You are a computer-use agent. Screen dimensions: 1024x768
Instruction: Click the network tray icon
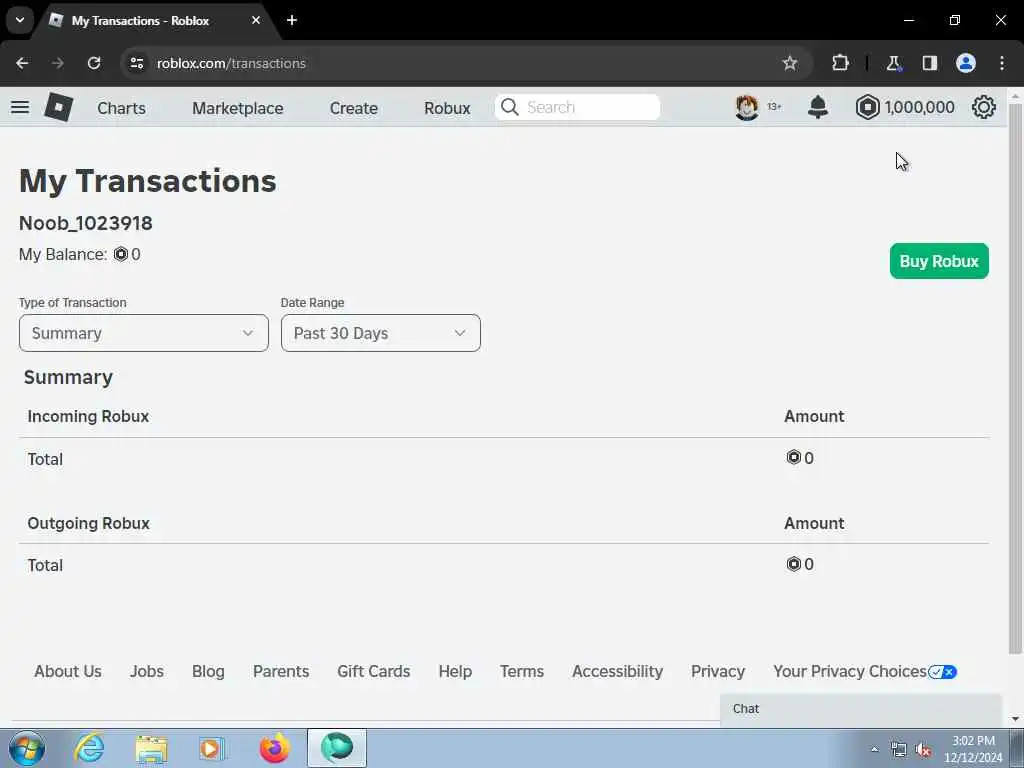tap(899, 750)
